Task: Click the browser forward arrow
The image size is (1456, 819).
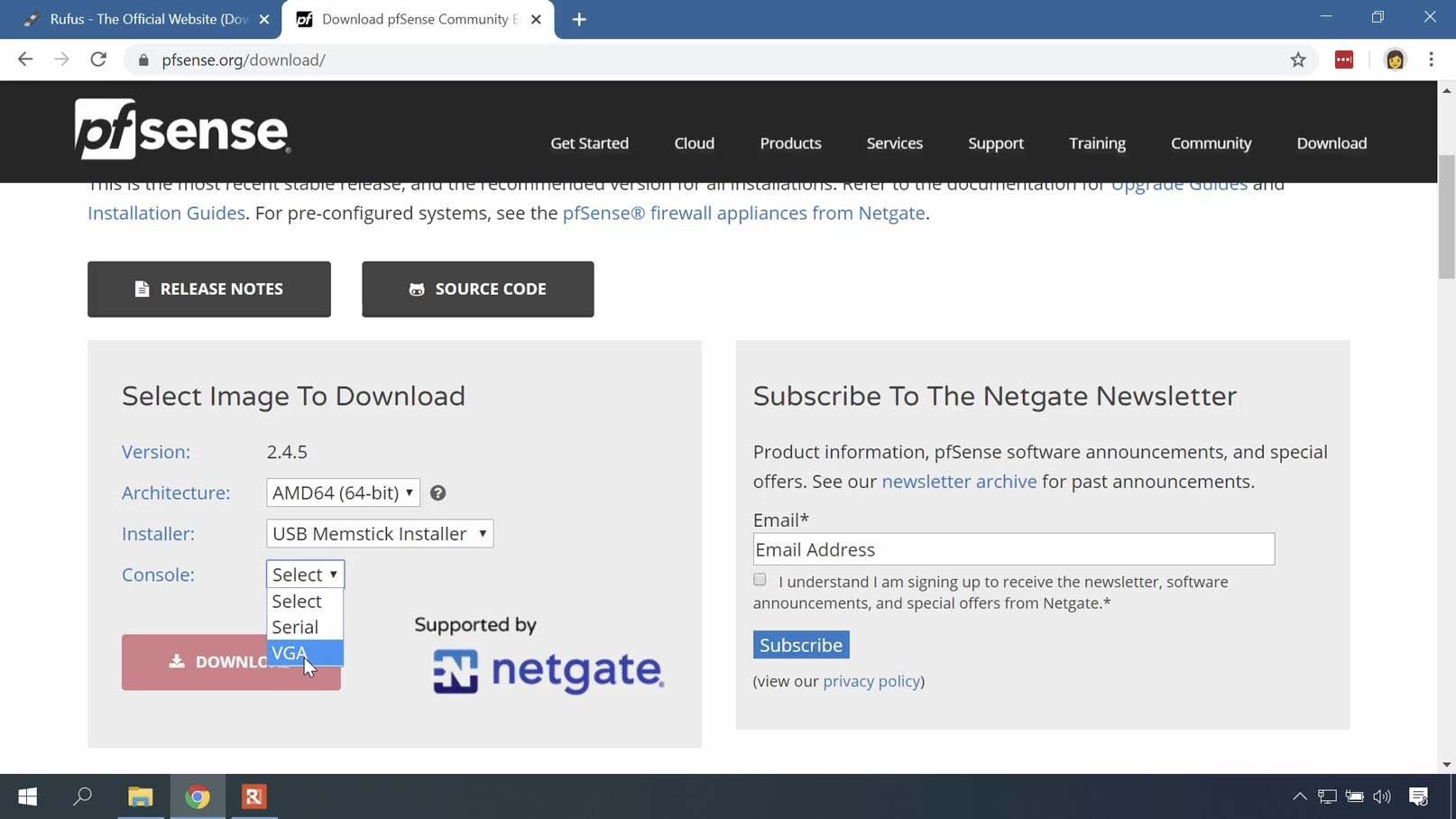Action: tap(61, 60)
